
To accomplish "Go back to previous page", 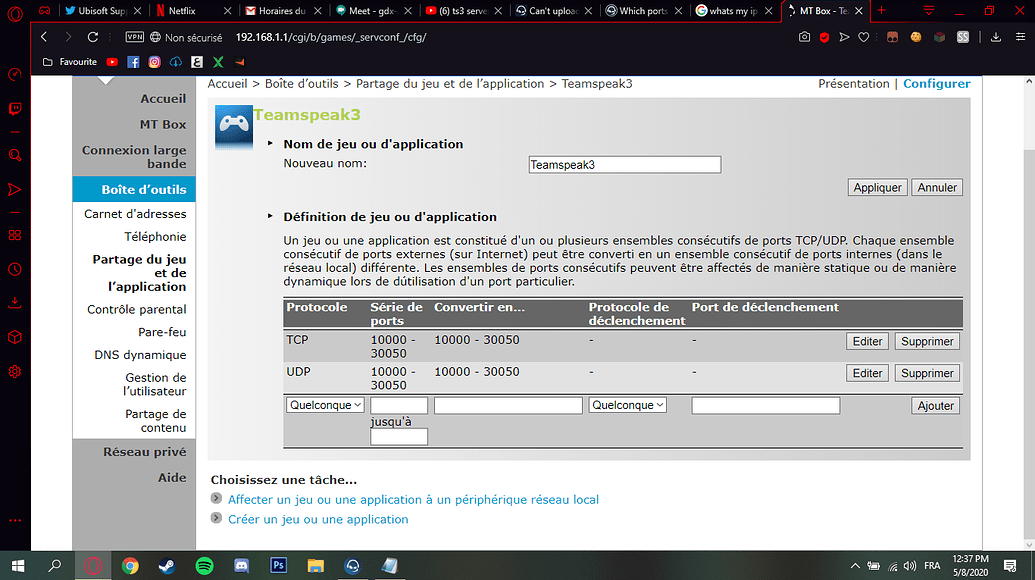I will (x=44, y=37).
